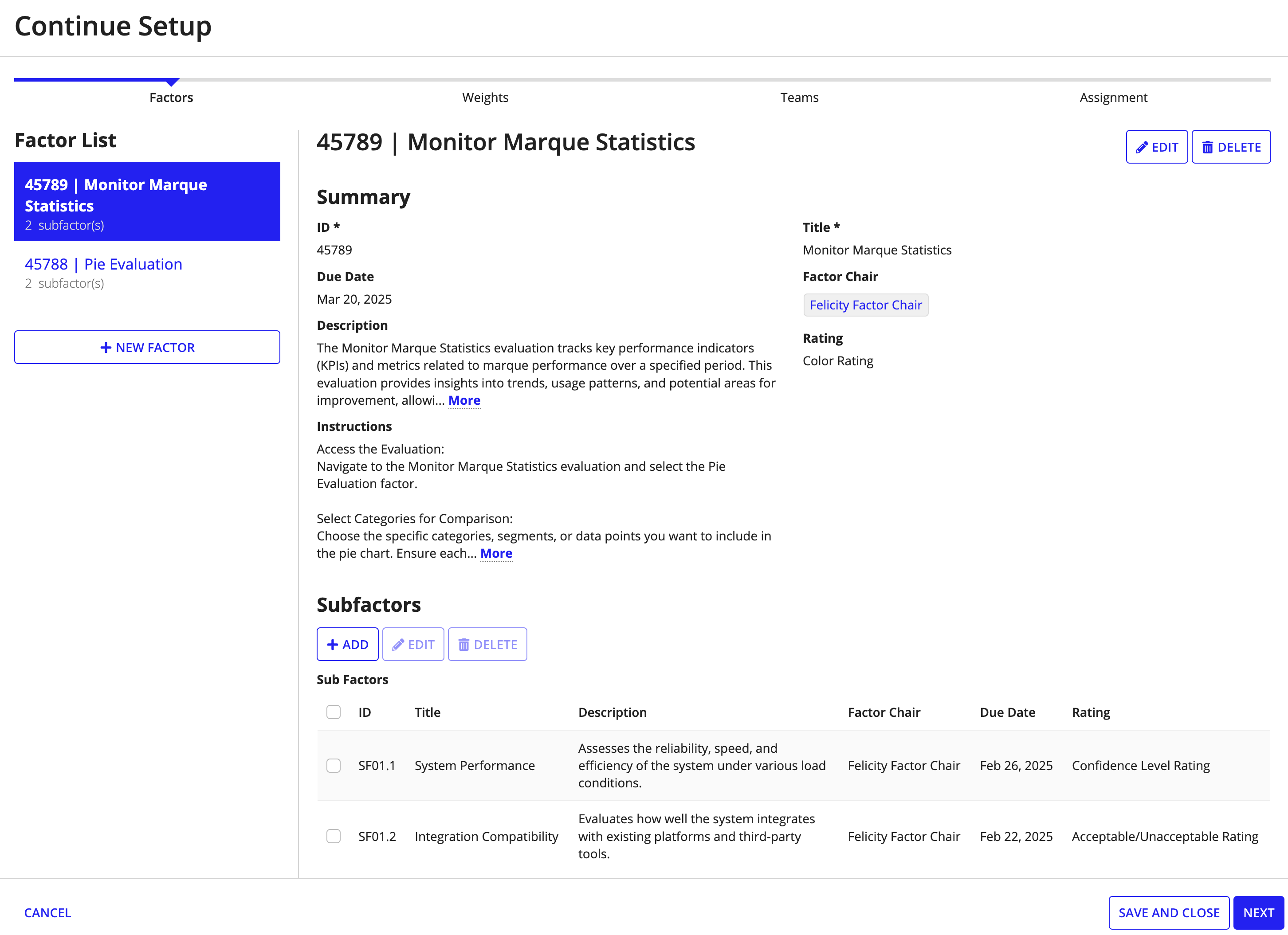Click the subfactor EDIT button
This screenshot has width=1288, height=935.
click(413, 644)
